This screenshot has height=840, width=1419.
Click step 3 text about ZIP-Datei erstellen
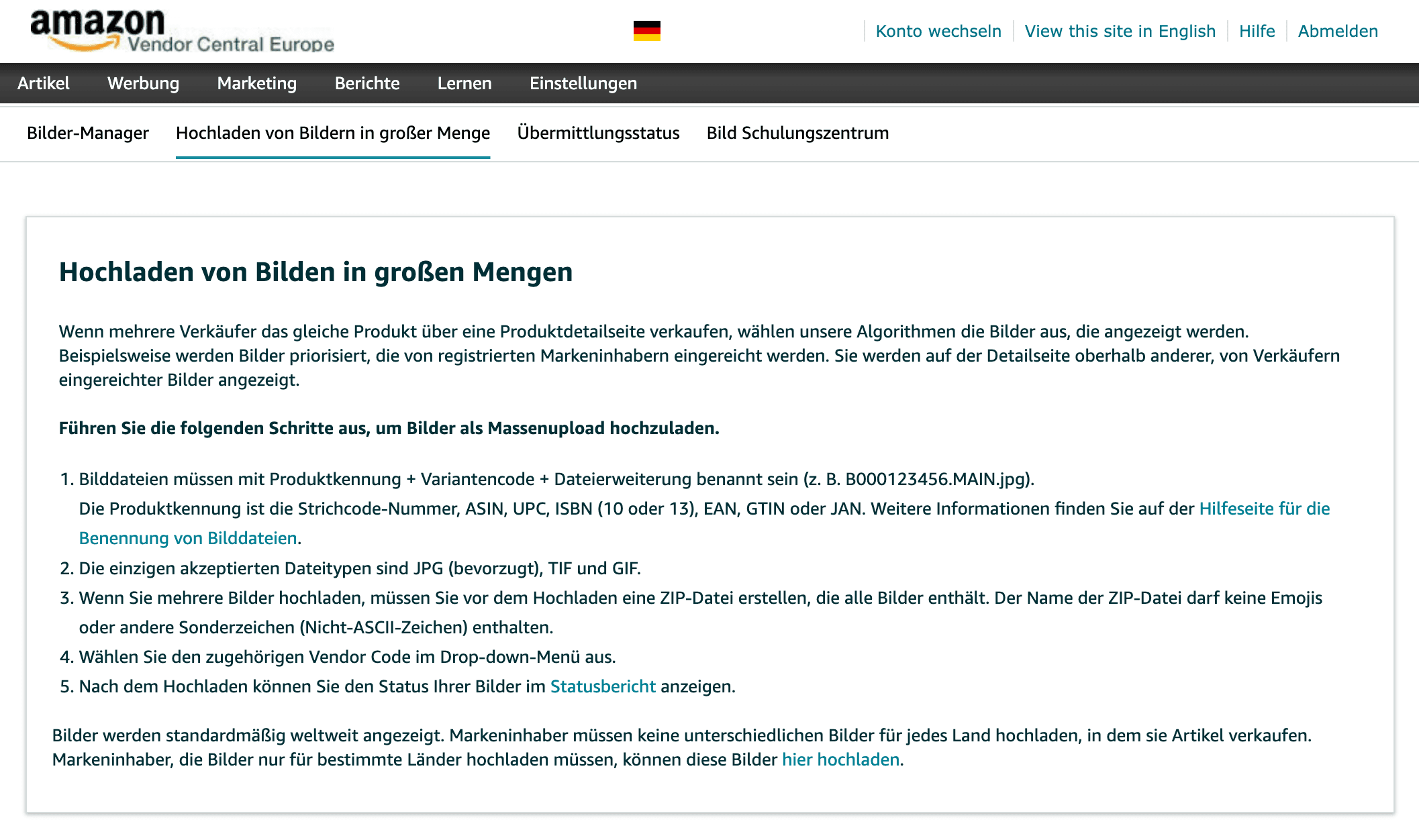tap(701, 613)
